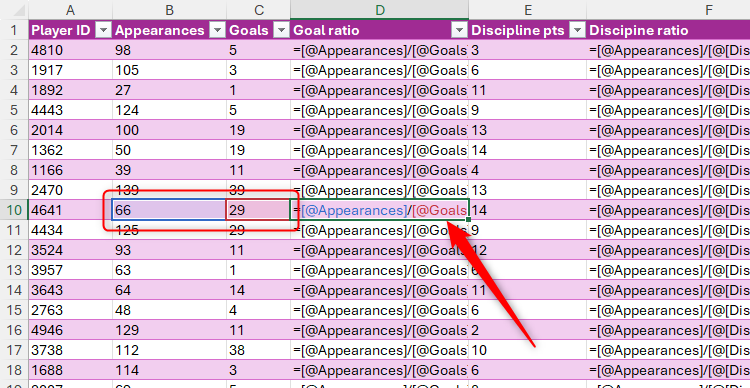Open the Appearances filter dropdown
Screen dimensions: 750x388
(218, 31)
